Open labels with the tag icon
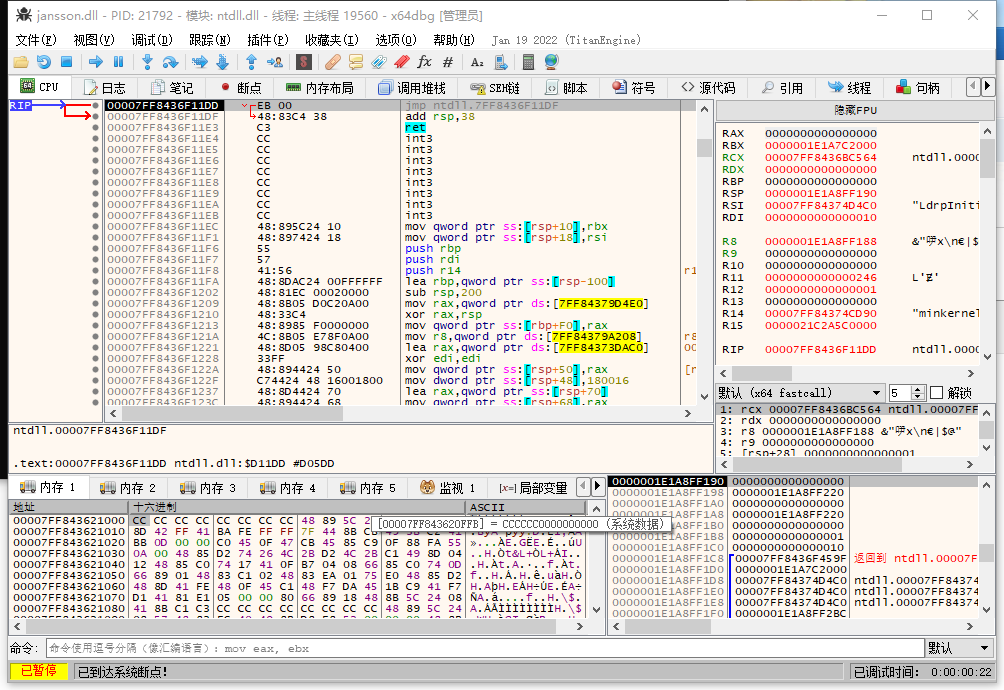This screenshot has height=690, width=1004. click(x=379, y=62)
